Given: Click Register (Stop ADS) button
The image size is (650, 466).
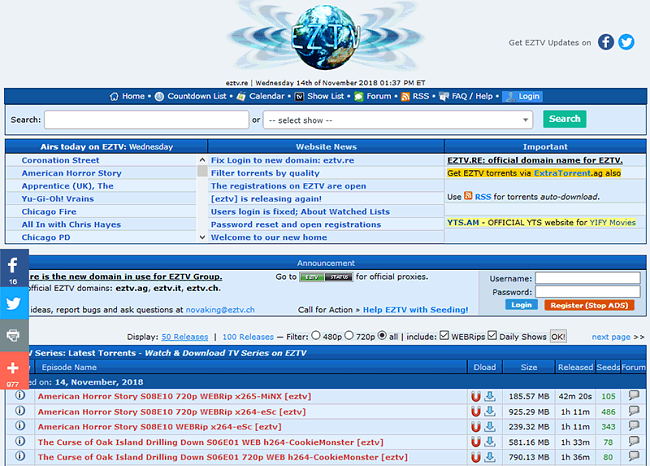Looking at the screenshot, I should tap(589, 305).
